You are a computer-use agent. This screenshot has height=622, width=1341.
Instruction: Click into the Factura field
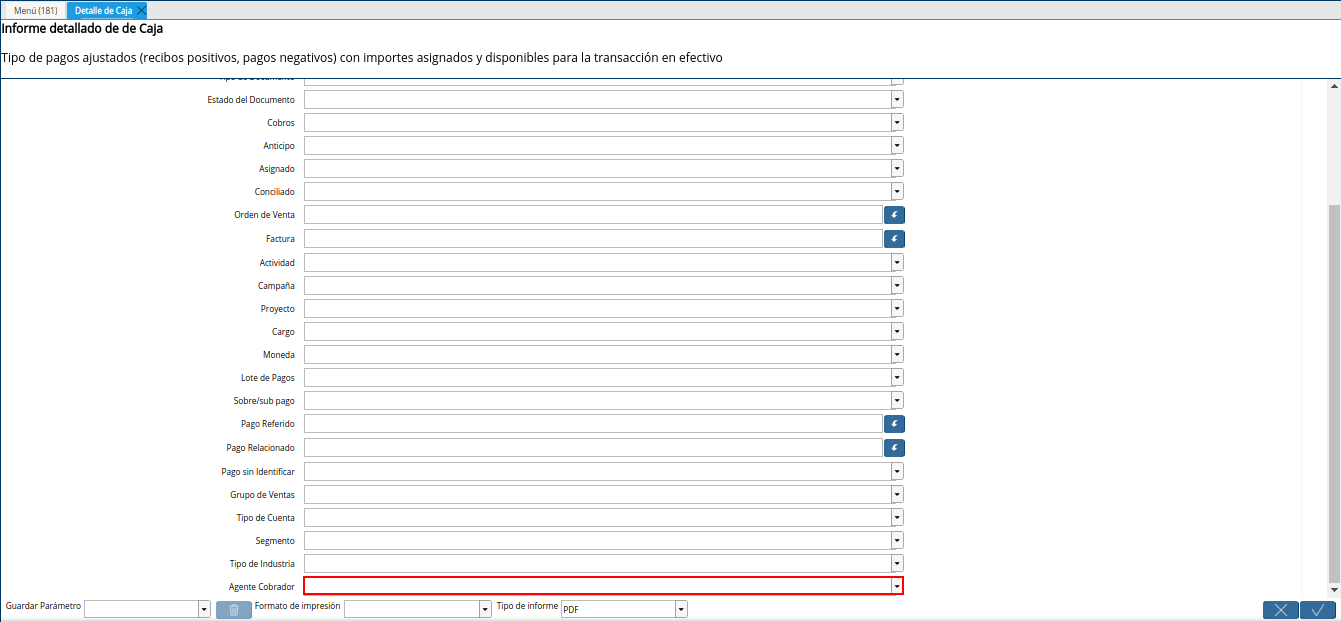coord(593,239)
